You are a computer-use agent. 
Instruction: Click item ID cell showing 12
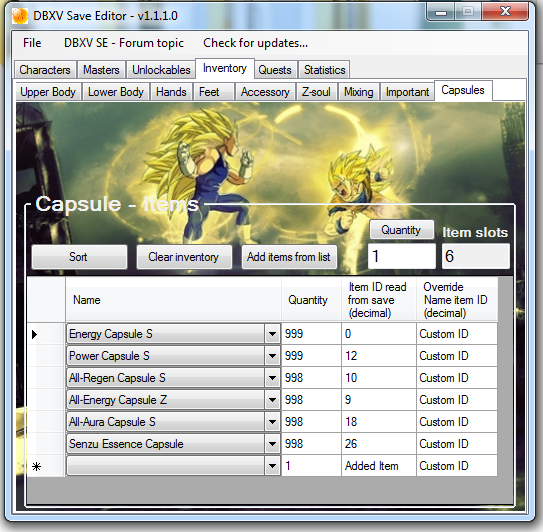[x=379, y=356]
